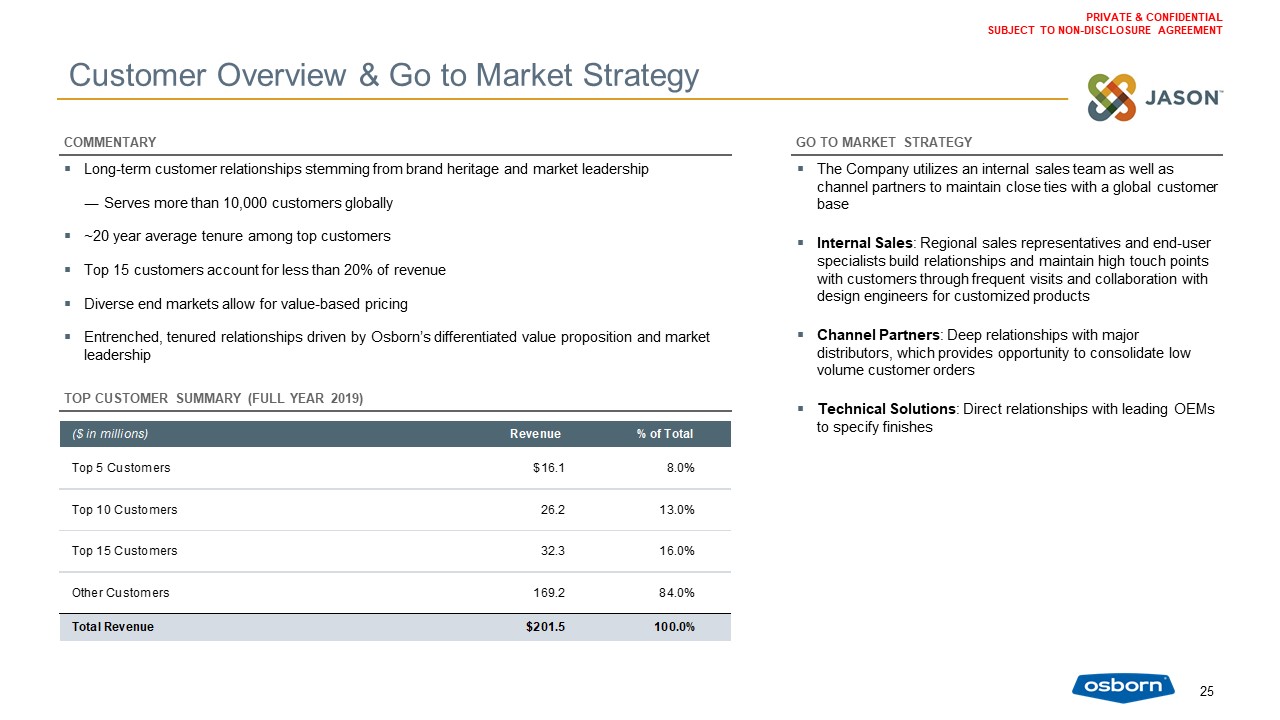This screenshot has height=720, width=1280.
Task: Click the Internal Sales bold label
Action: pyautogui.click(x=865, y=243)
